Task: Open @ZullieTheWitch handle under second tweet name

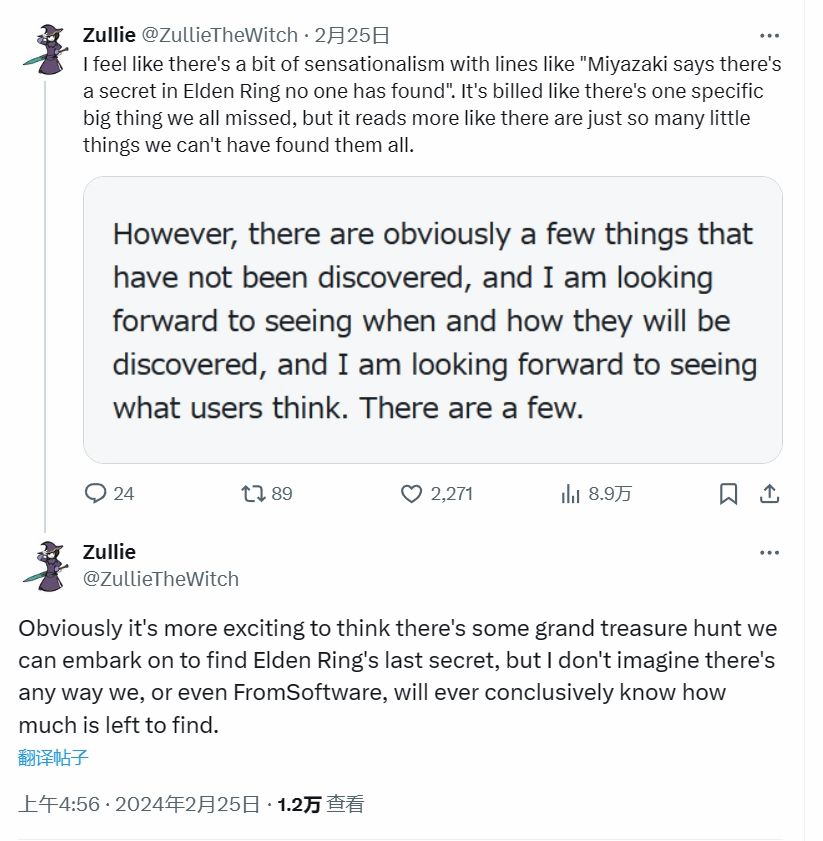Action: (161, 578)
